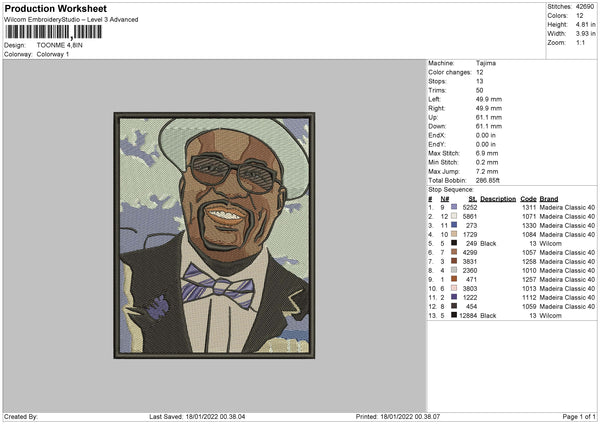Click the "Up:" measurement label
Image resolution: width=600 pixels, height=424 pixels.
click(433, 117)
